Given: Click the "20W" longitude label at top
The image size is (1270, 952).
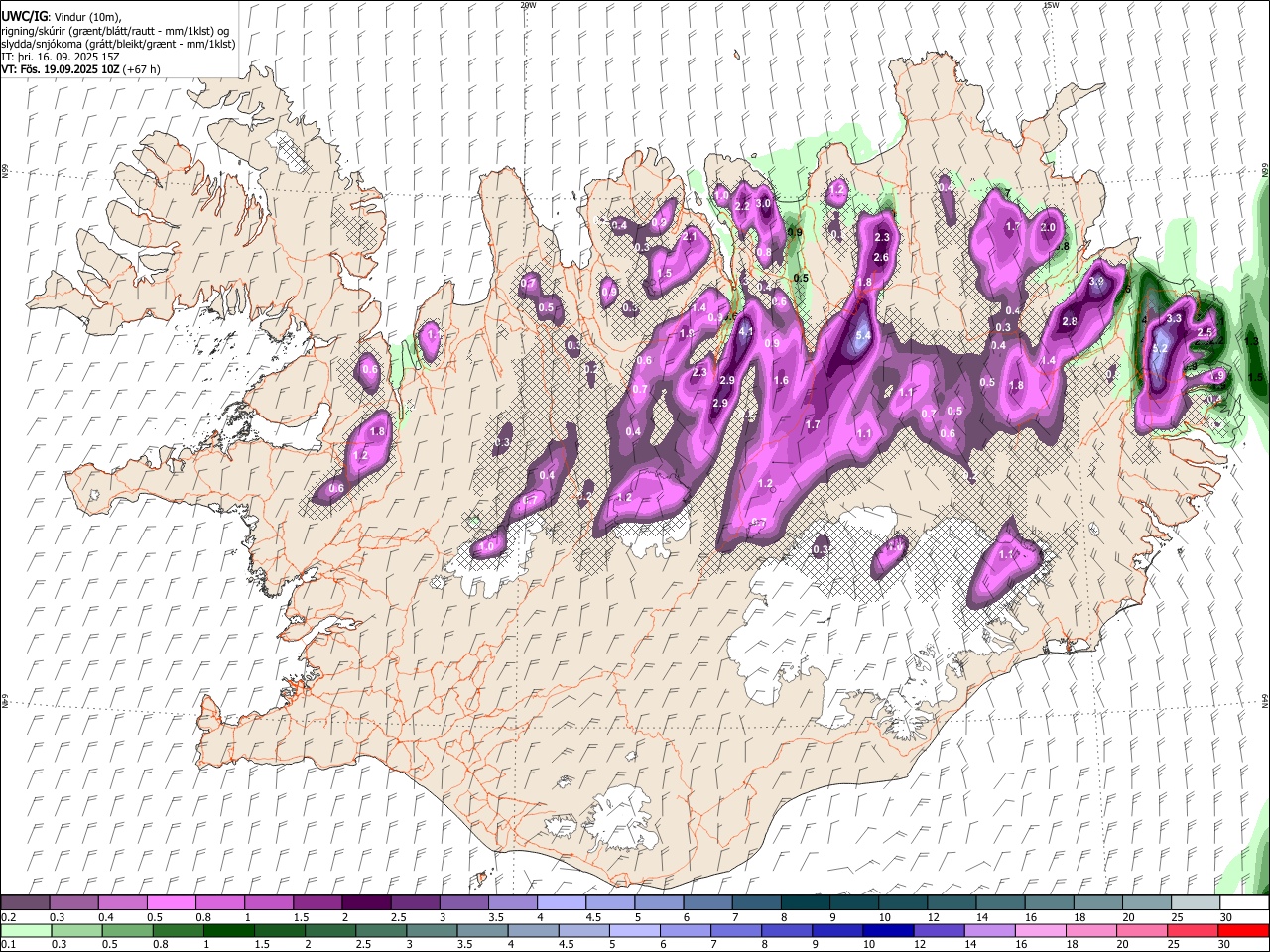Looking at the screenshot, I should coord(528,5).
